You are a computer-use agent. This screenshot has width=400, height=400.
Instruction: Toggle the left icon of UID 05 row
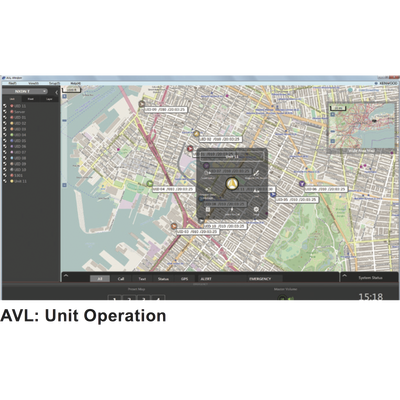5,141
